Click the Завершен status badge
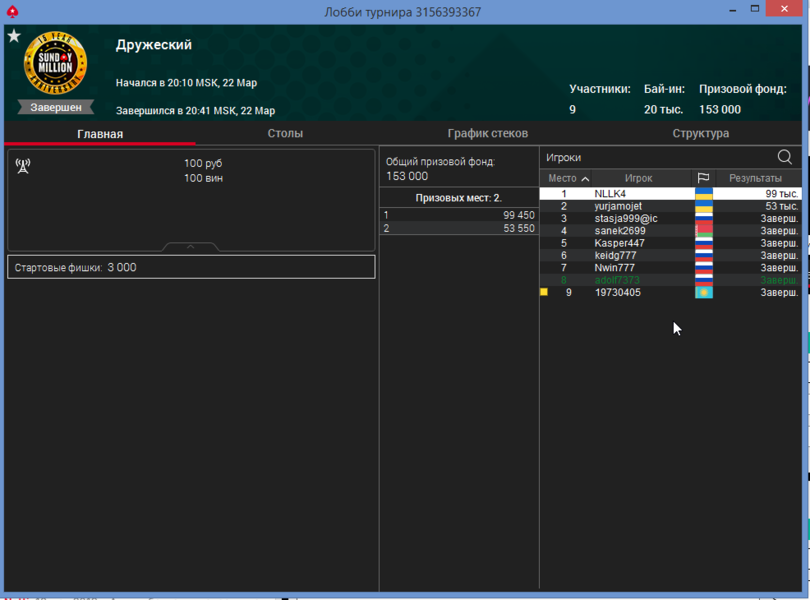This screenshot has height=600, width=810. point(56,107)
